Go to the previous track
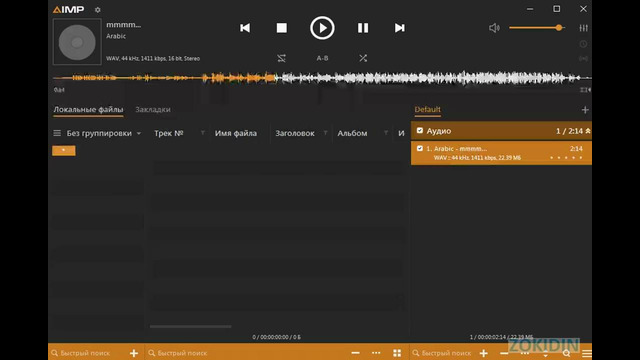 click(x=245, y=28)
